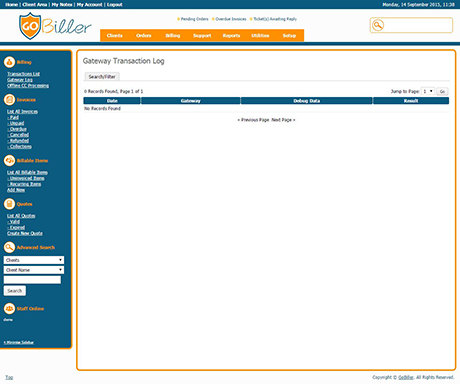Image resolution: width=460 pixels, height=384 pixels.
Task: Click the header search magnifier icon
Action: (x=378, y=25)
